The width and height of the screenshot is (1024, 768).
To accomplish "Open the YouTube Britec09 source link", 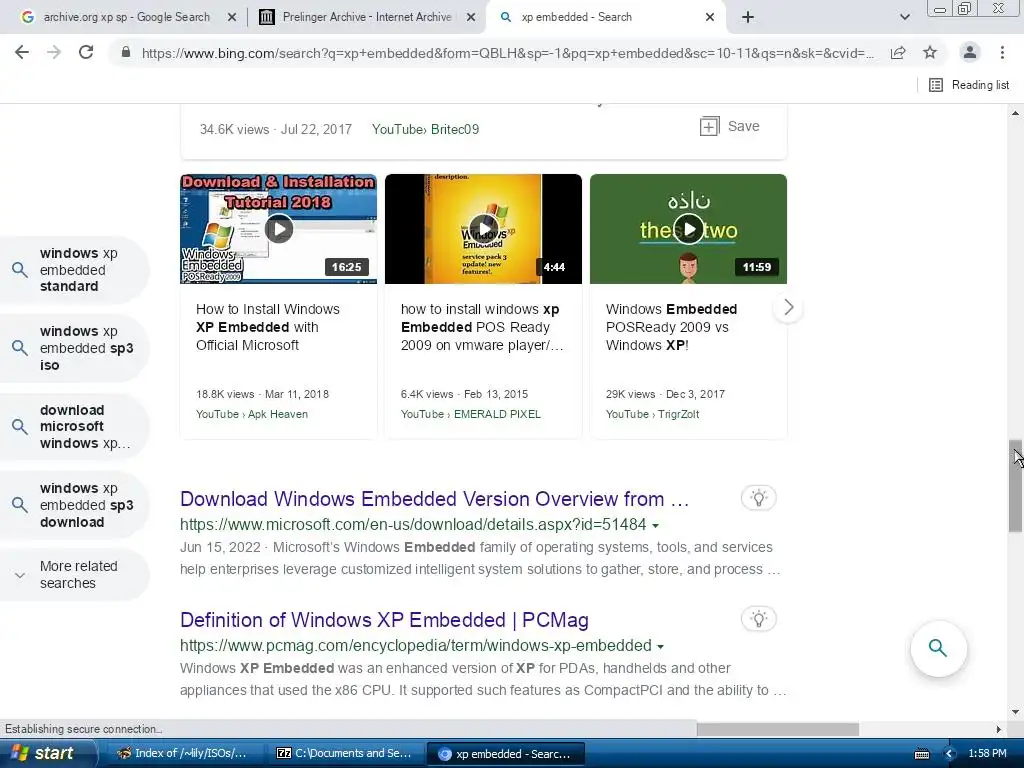I will [x=425, y=129].
